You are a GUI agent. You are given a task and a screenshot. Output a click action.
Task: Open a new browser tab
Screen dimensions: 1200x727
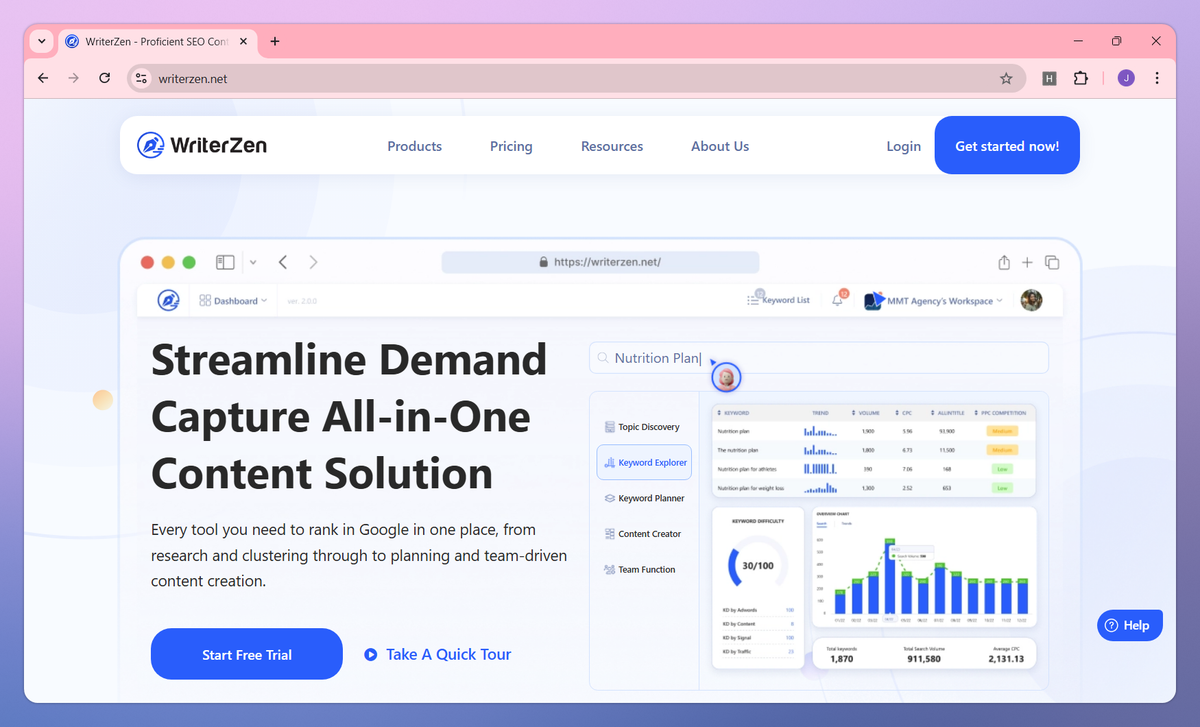(x=275, y=41)
